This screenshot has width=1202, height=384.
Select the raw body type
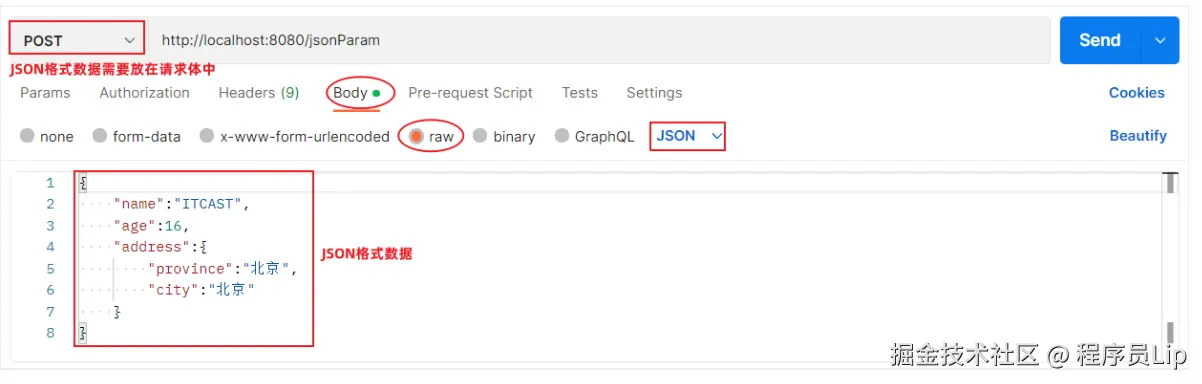pos(431,136)
